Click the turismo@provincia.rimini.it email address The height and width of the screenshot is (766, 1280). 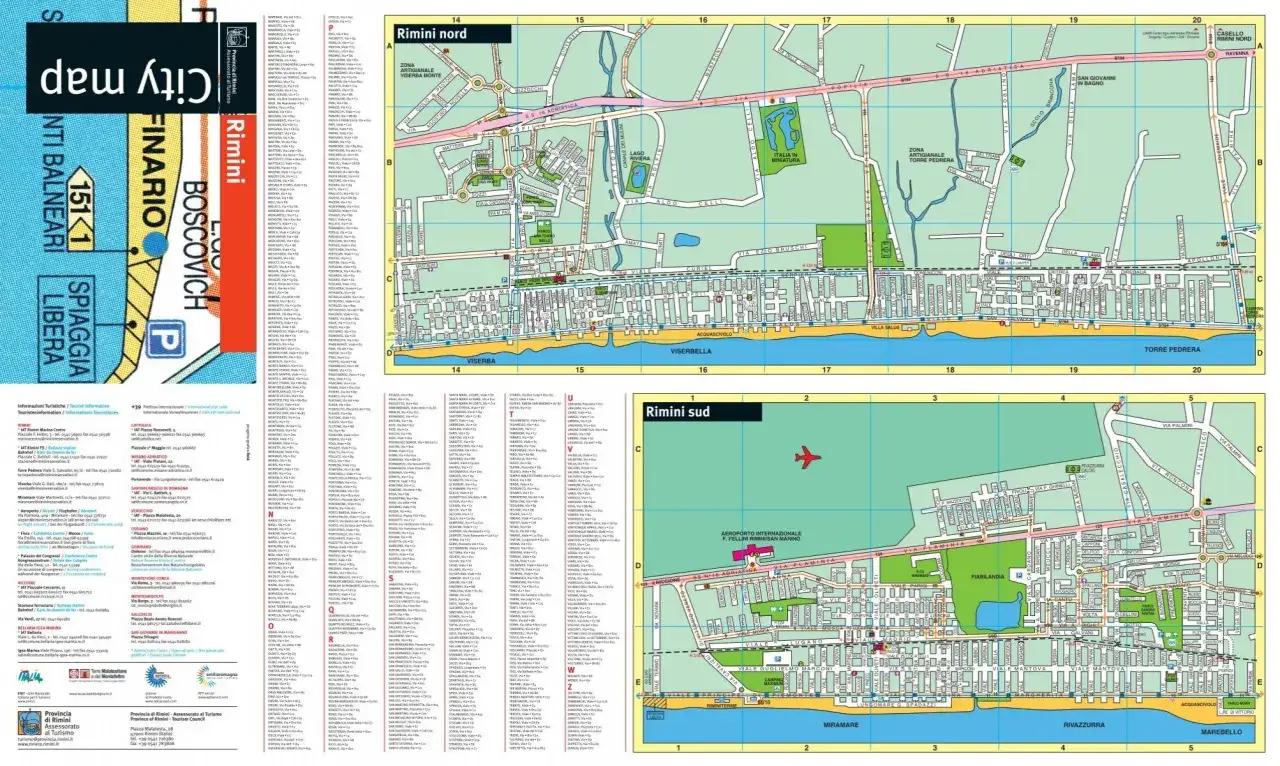[45, 739]
